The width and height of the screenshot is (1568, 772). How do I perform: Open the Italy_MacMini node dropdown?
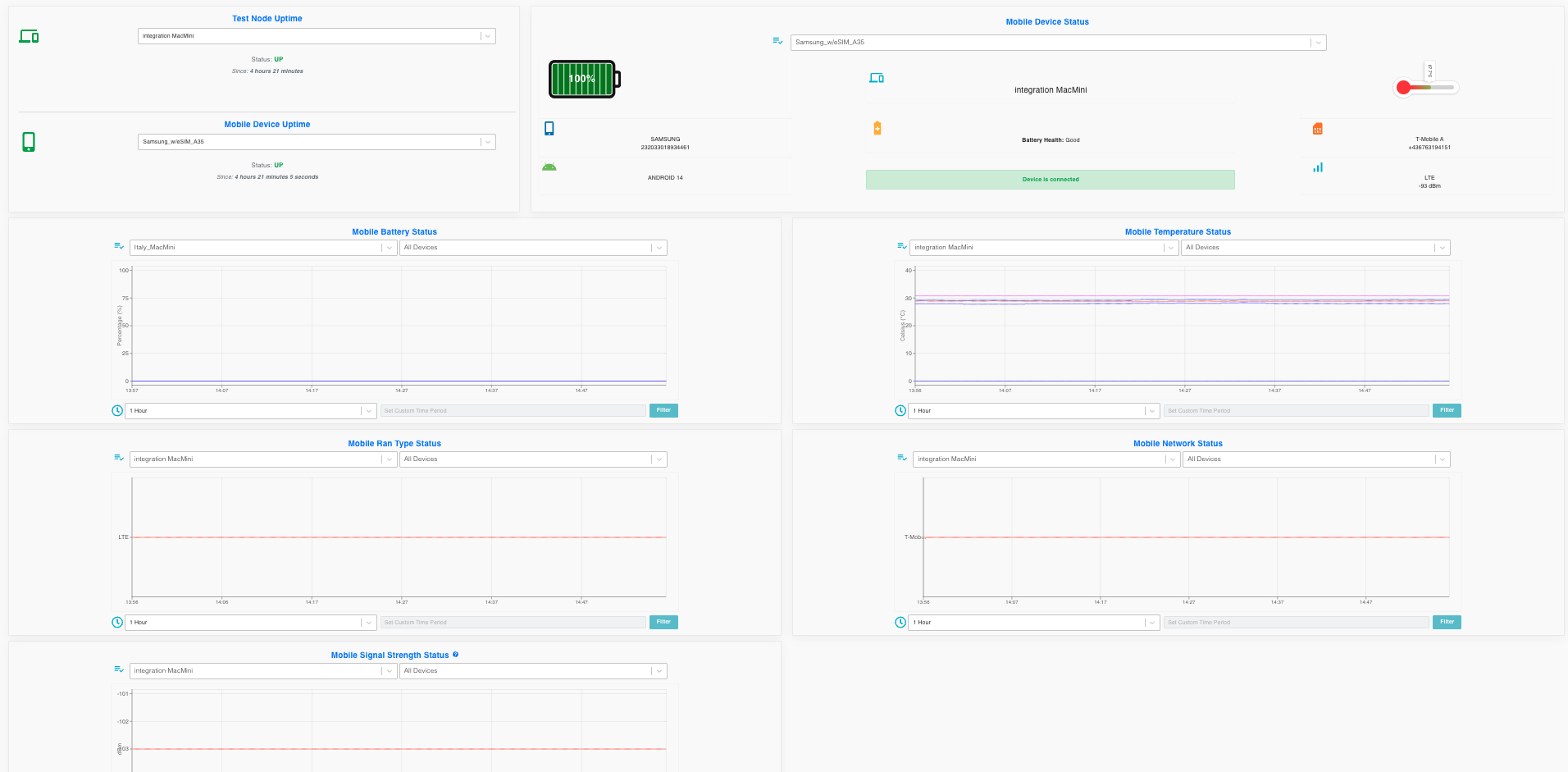(263, 248)
